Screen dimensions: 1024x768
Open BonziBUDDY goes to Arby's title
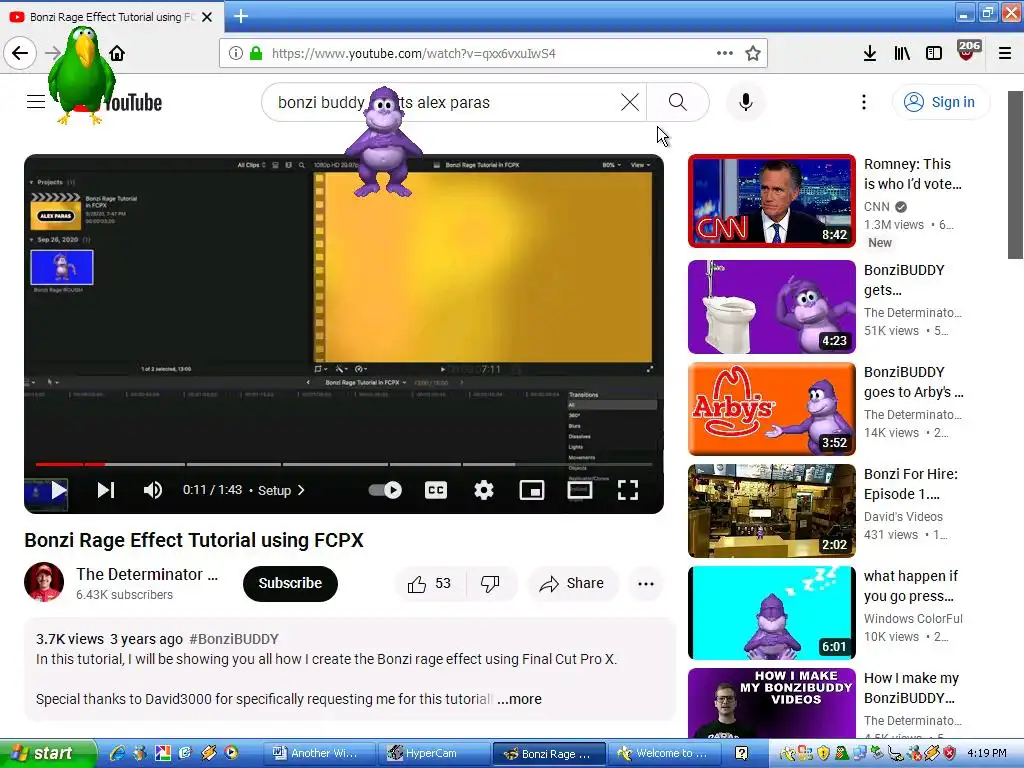pos(913,382)
